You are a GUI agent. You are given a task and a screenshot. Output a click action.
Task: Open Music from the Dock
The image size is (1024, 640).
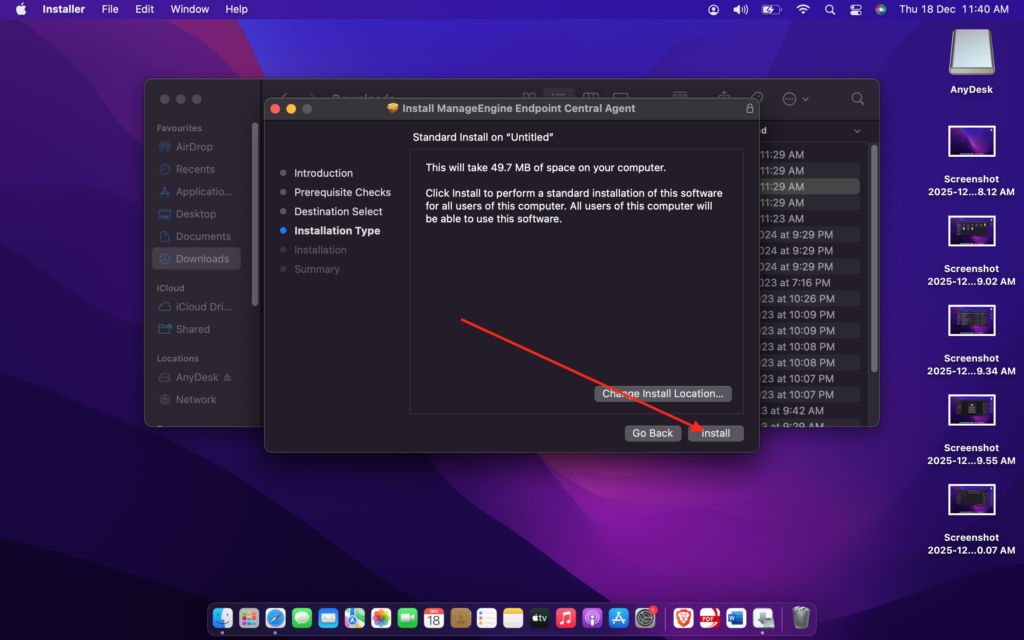[566, 618]
